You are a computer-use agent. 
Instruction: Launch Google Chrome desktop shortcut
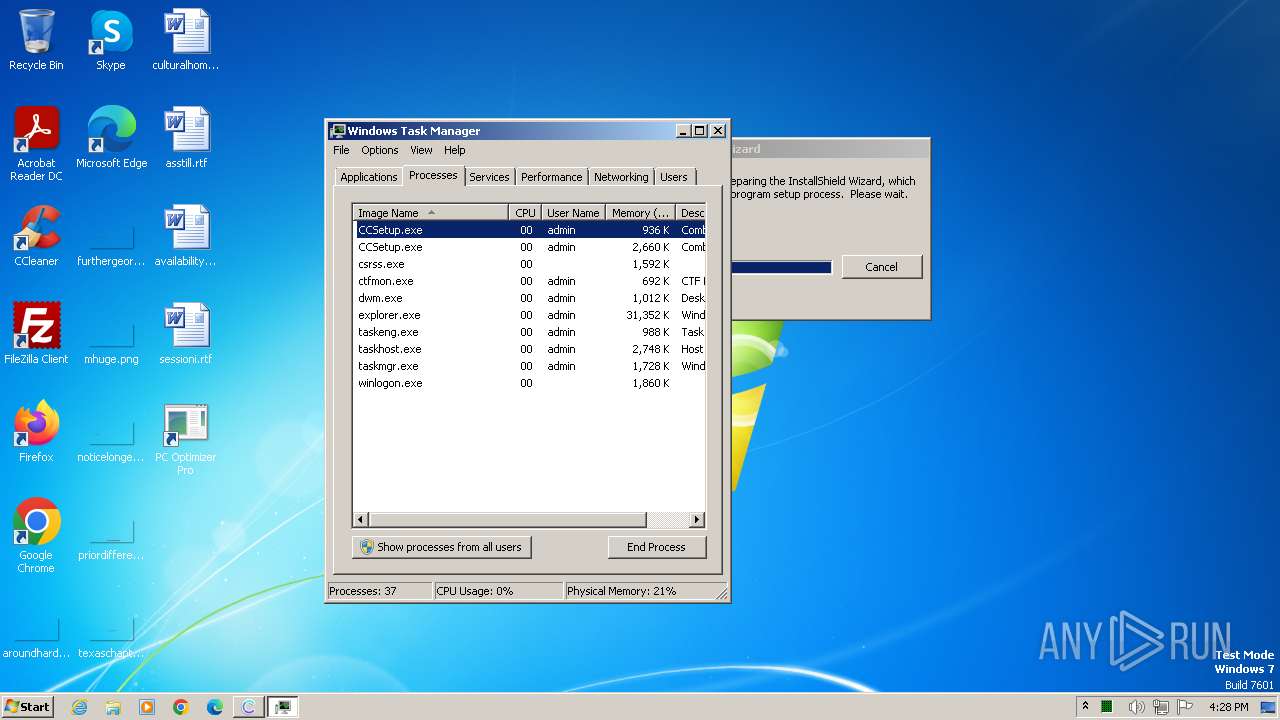[x=36, y=536]
